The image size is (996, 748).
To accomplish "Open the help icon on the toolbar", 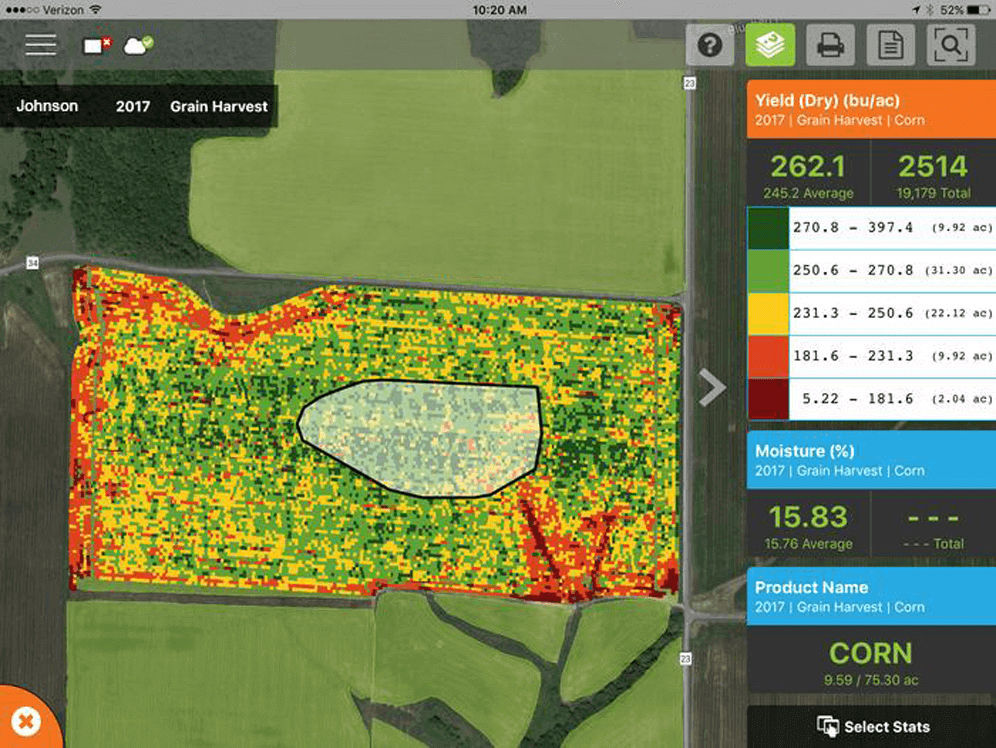I will [710, 45].
